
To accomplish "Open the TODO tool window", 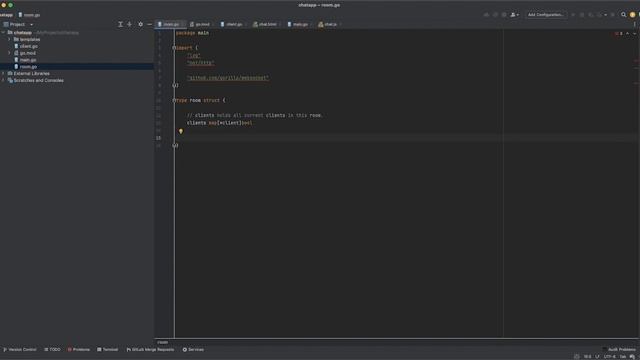I will pos(52,349).
